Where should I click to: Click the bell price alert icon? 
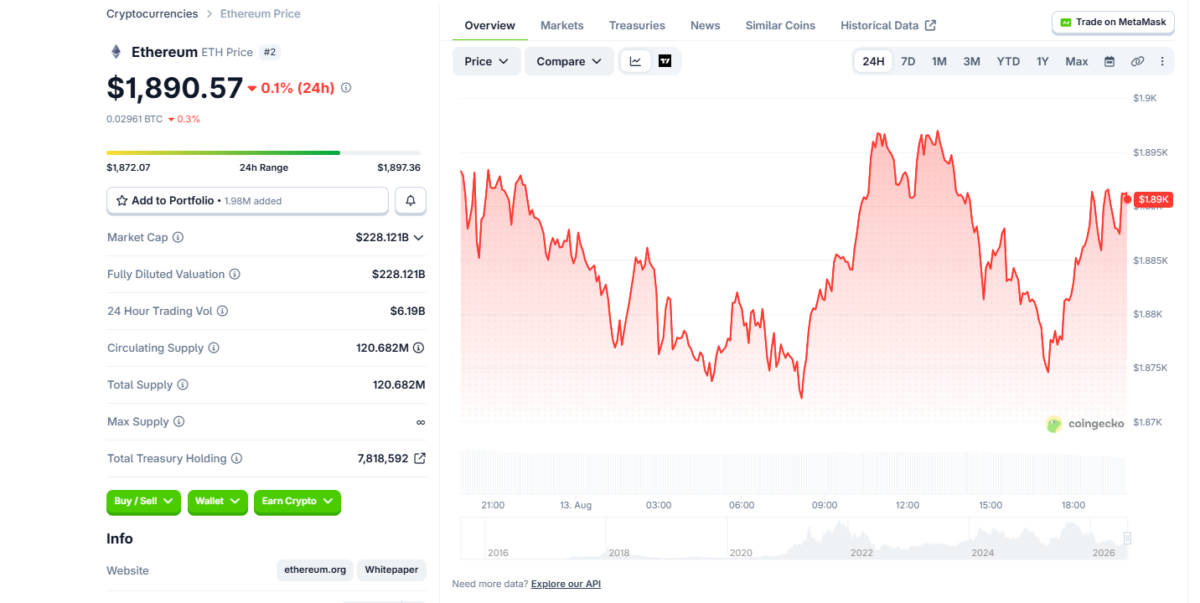click(410, 201)
